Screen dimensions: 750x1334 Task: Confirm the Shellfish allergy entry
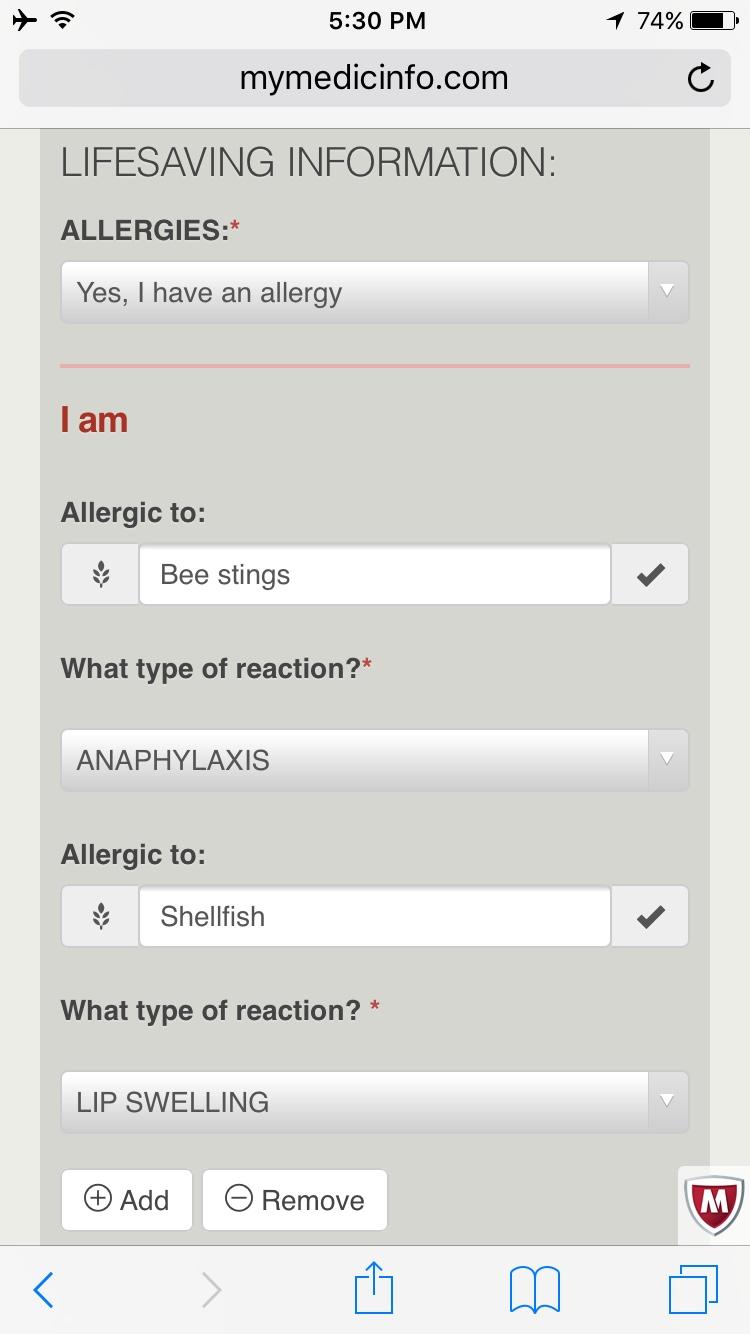click(650, 915)
